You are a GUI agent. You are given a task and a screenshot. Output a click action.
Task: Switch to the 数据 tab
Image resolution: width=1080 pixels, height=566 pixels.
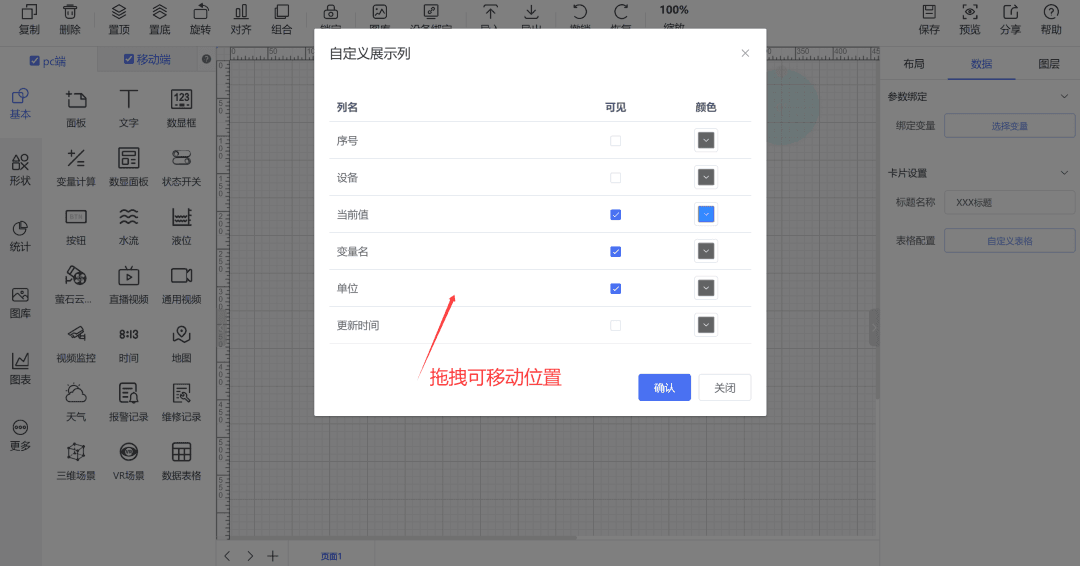point(982,64)
